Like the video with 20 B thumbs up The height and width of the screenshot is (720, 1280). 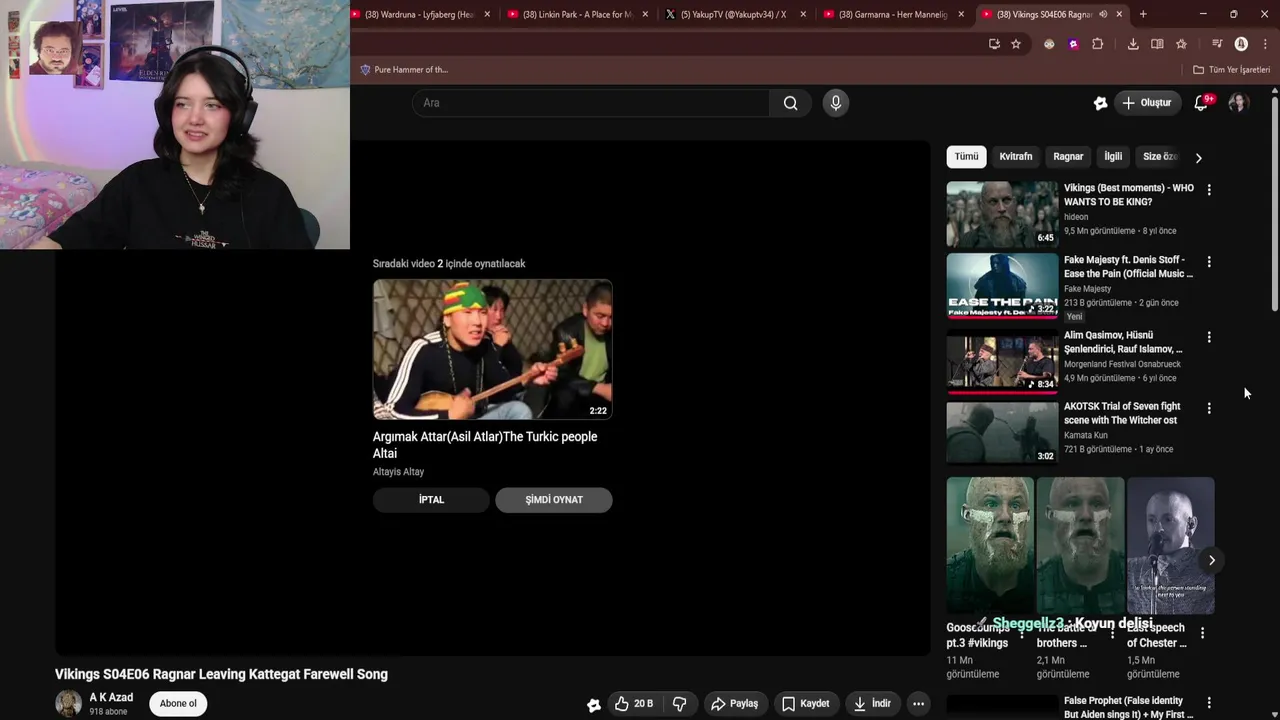[x=633, y=704]
